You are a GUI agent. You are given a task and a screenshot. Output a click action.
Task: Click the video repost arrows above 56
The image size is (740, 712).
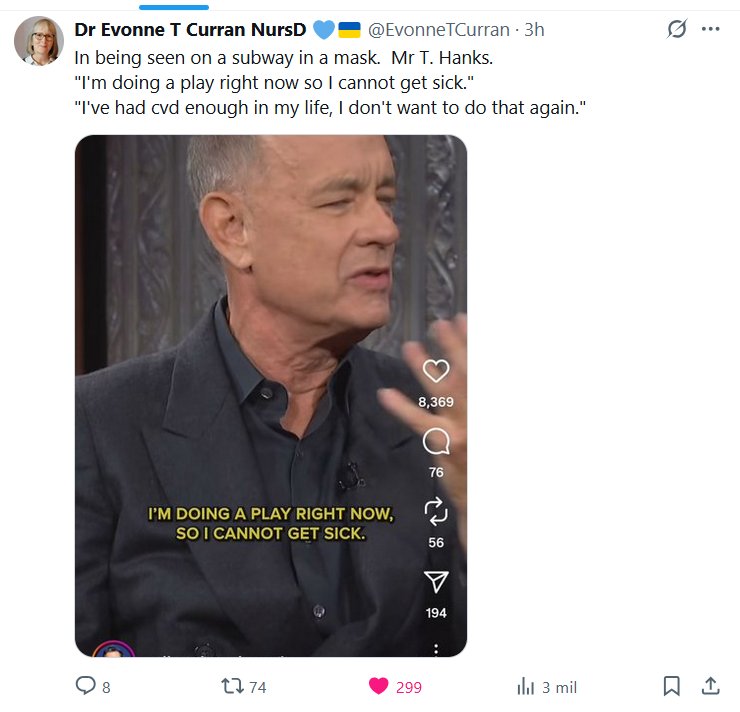click(x=436, y=512)
